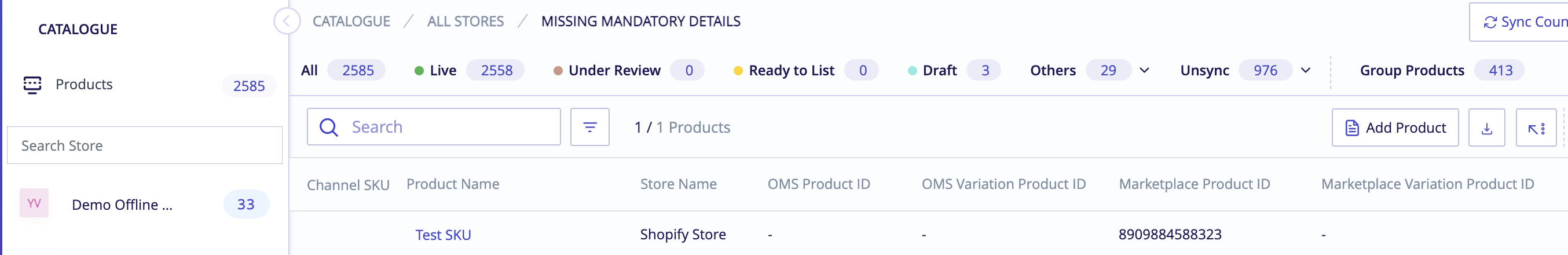Screen dimensions: 1568x255
Task: Open the Group Products tab
Action: [x=1441, y=71]
